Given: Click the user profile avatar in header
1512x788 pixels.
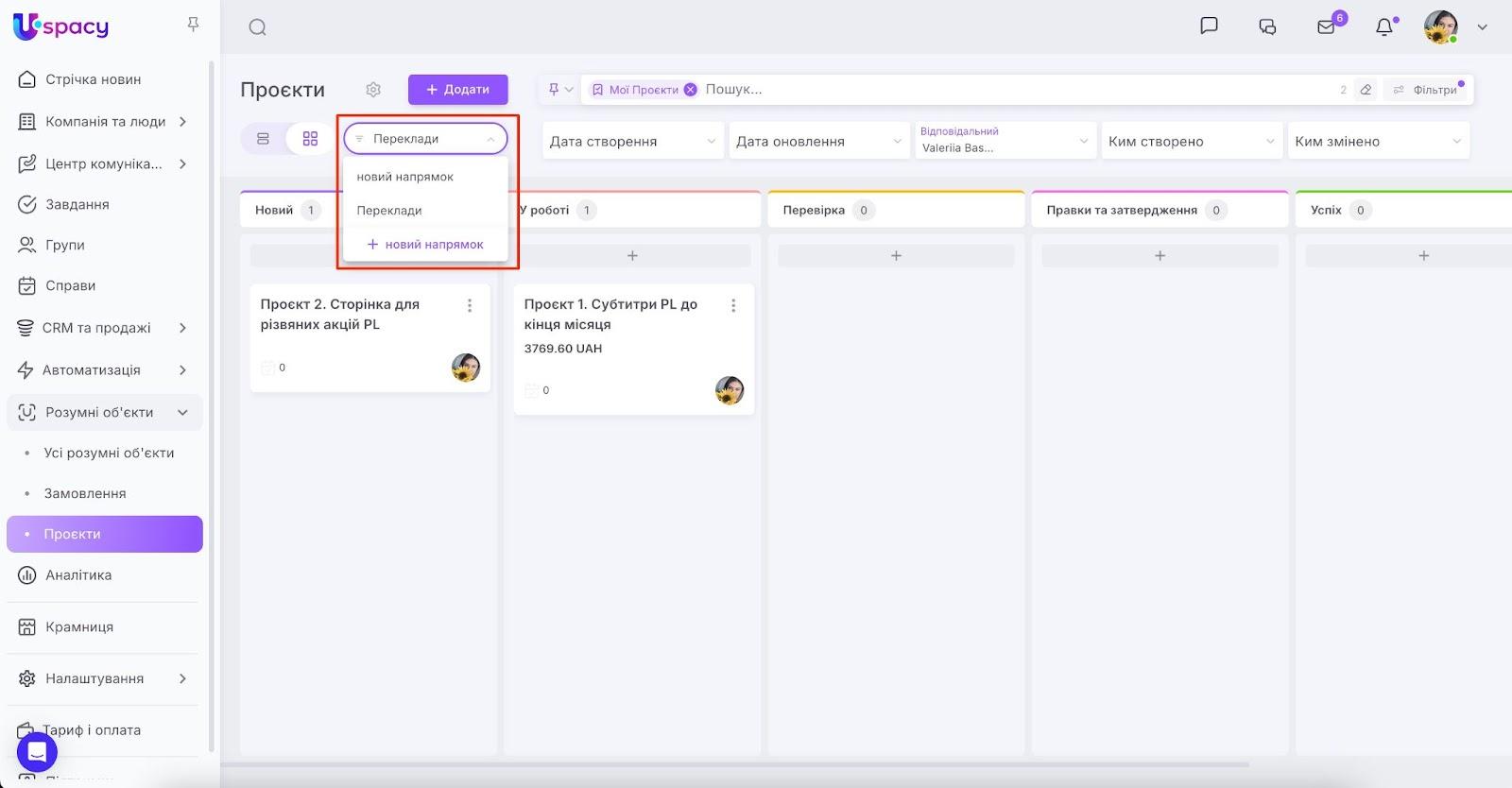Looking at the screenshot, I should pyautogui.click(x=1440, y=26).
